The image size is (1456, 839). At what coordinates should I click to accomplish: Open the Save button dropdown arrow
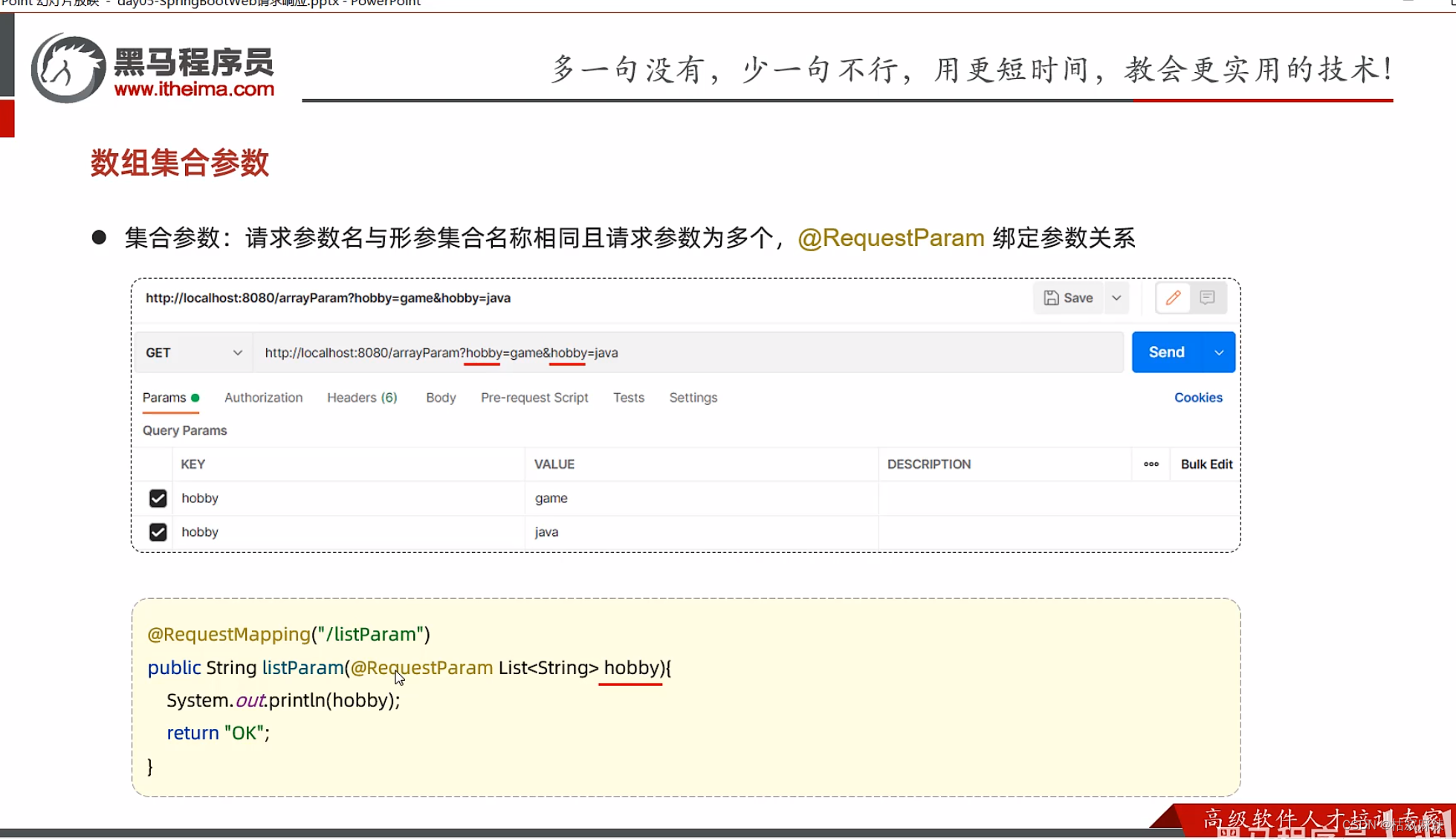click(x=1116, y=297)
